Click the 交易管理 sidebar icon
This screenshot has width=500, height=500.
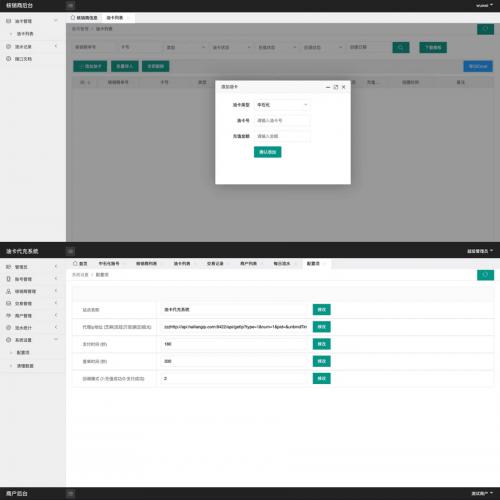click(9, 303)
